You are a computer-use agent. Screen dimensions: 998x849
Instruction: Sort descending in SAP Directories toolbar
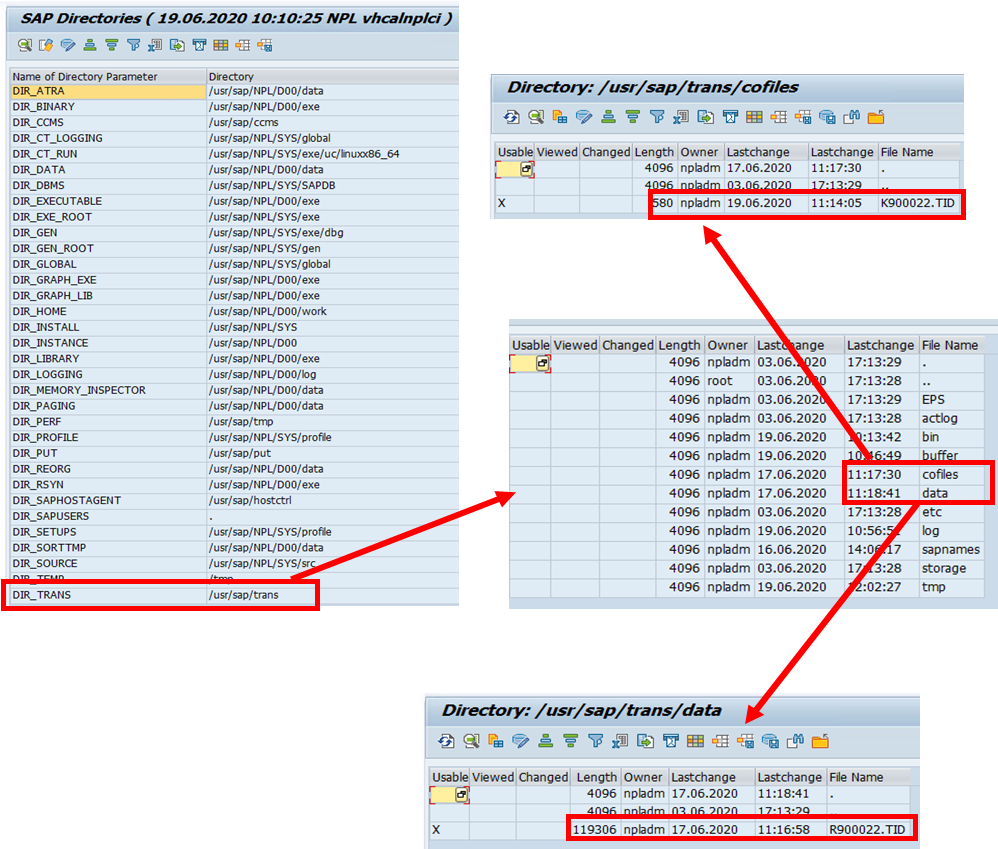(x=111, y=45)
